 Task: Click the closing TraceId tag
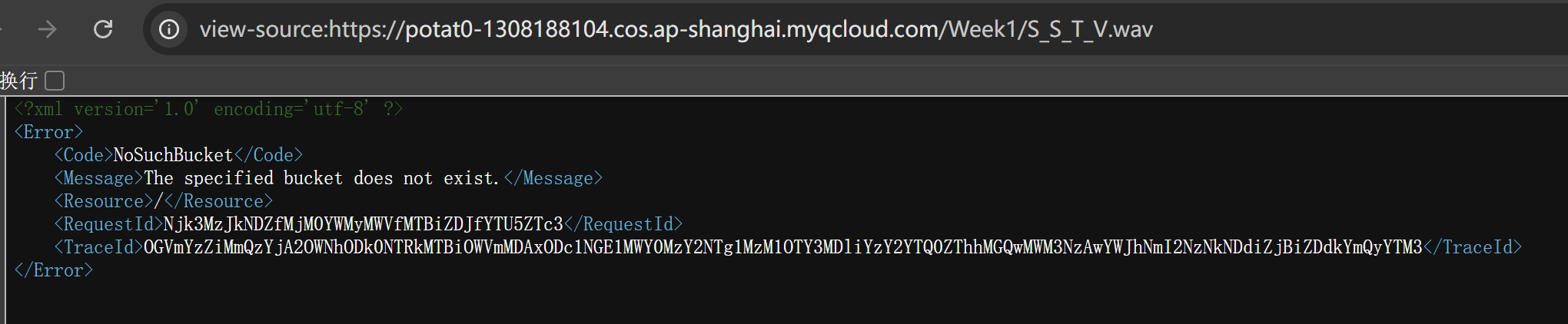click(x=1472, y=247)
